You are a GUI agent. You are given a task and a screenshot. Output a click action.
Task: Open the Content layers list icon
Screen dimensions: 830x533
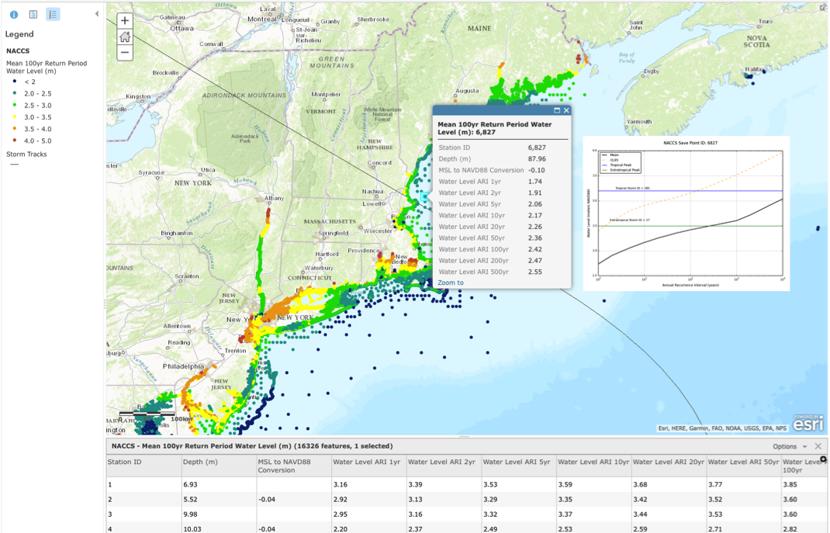pyautogui.click(x=33, y=14)
